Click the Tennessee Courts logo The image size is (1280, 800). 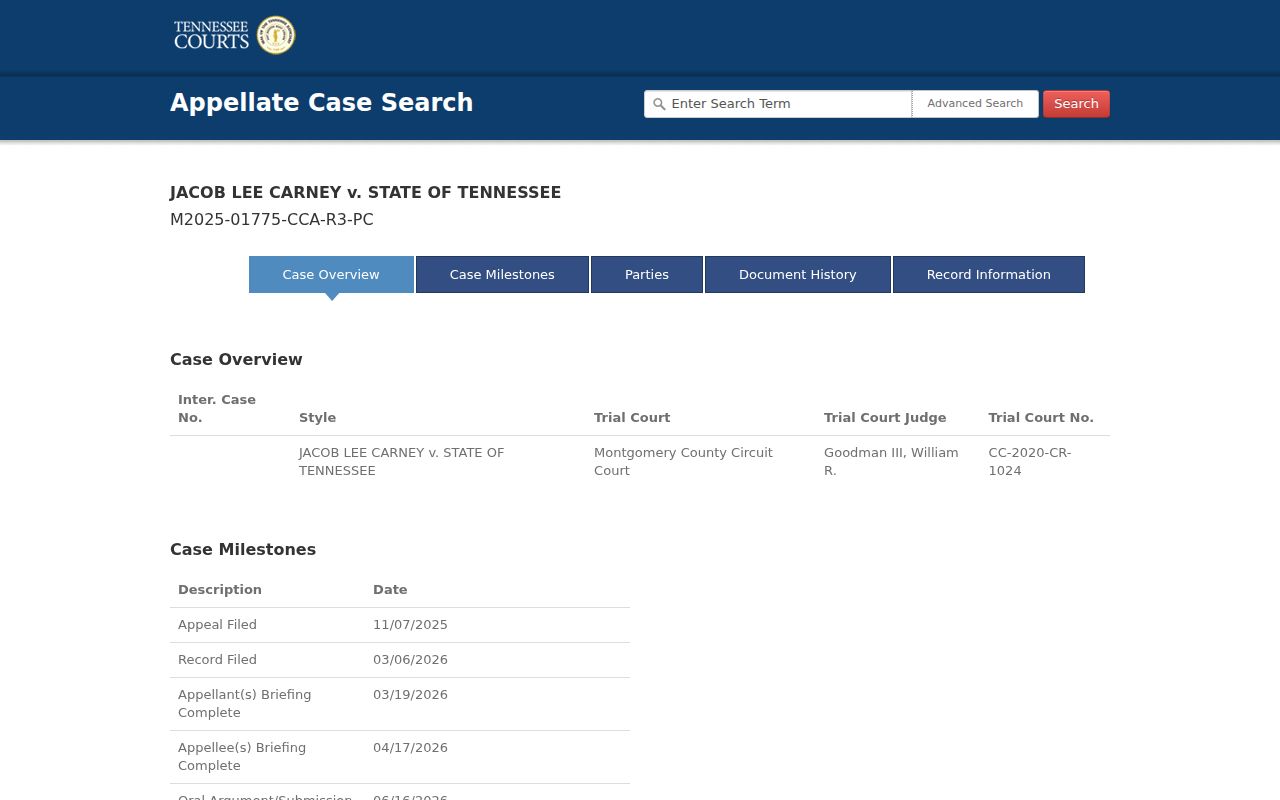(234, 35)
